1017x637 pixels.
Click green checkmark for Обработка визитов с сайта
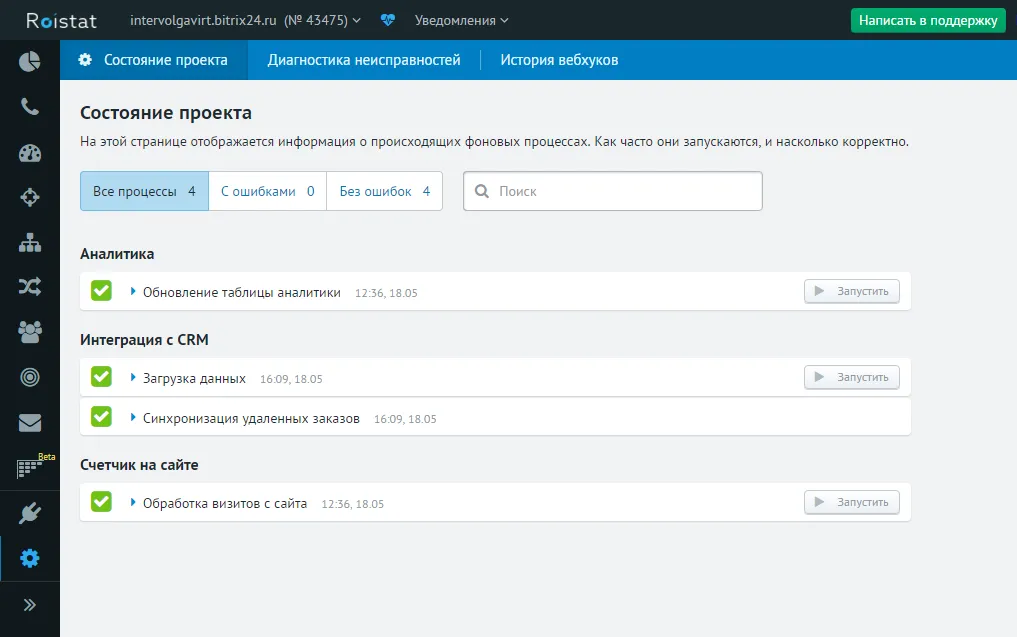[101, 502]
